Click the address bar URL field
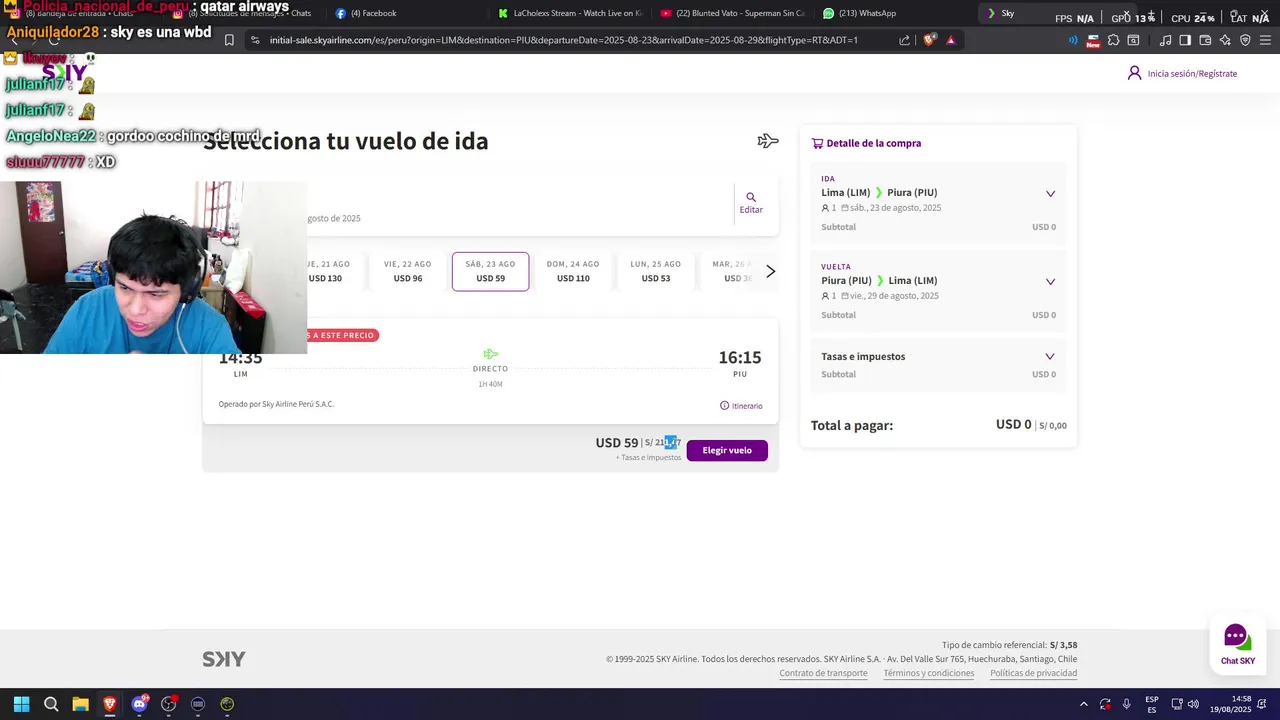Screen dimensions: 1280x720 [563, 40]
